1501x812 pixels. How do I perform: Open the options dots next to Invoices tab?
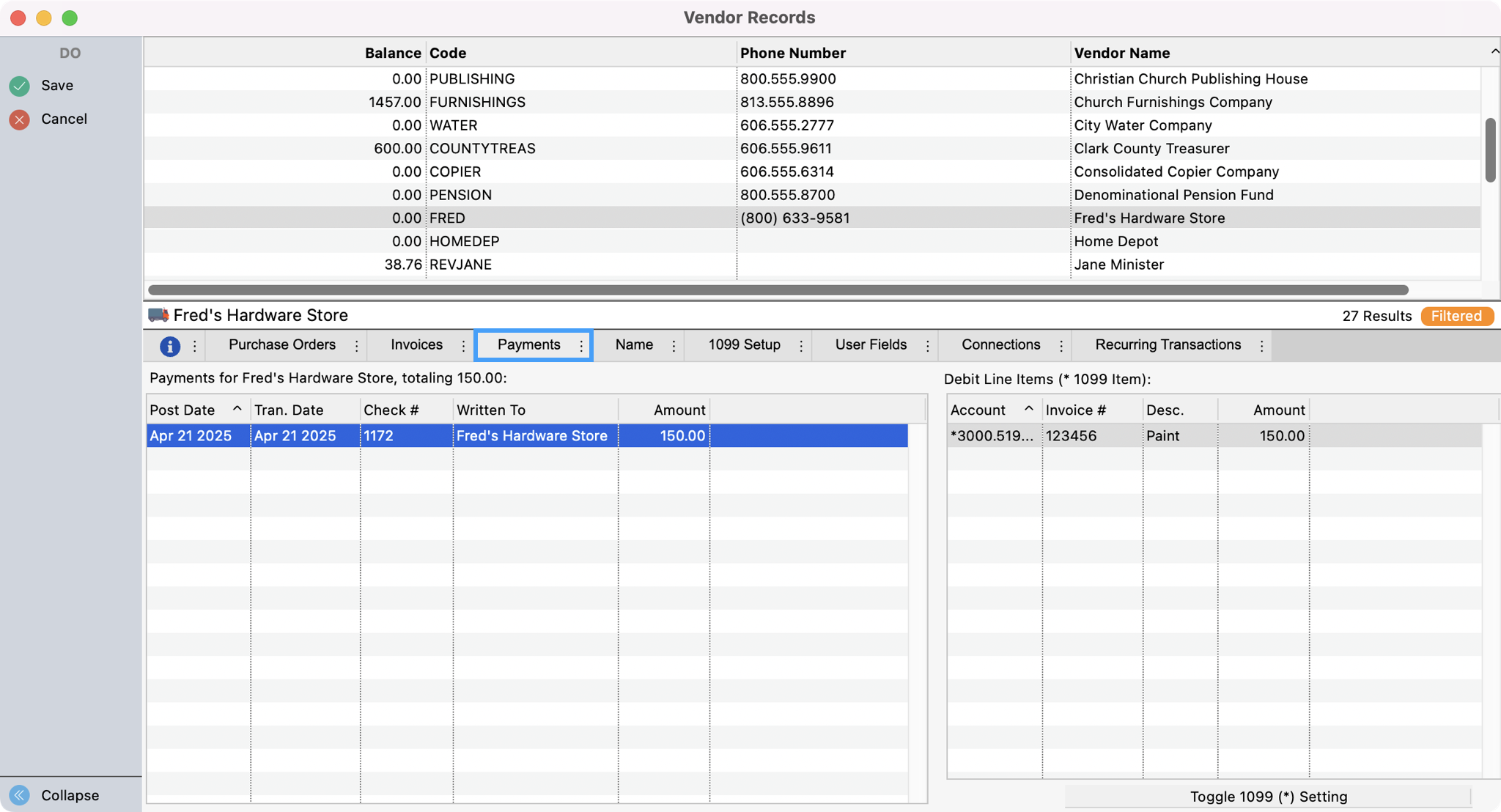463,346
